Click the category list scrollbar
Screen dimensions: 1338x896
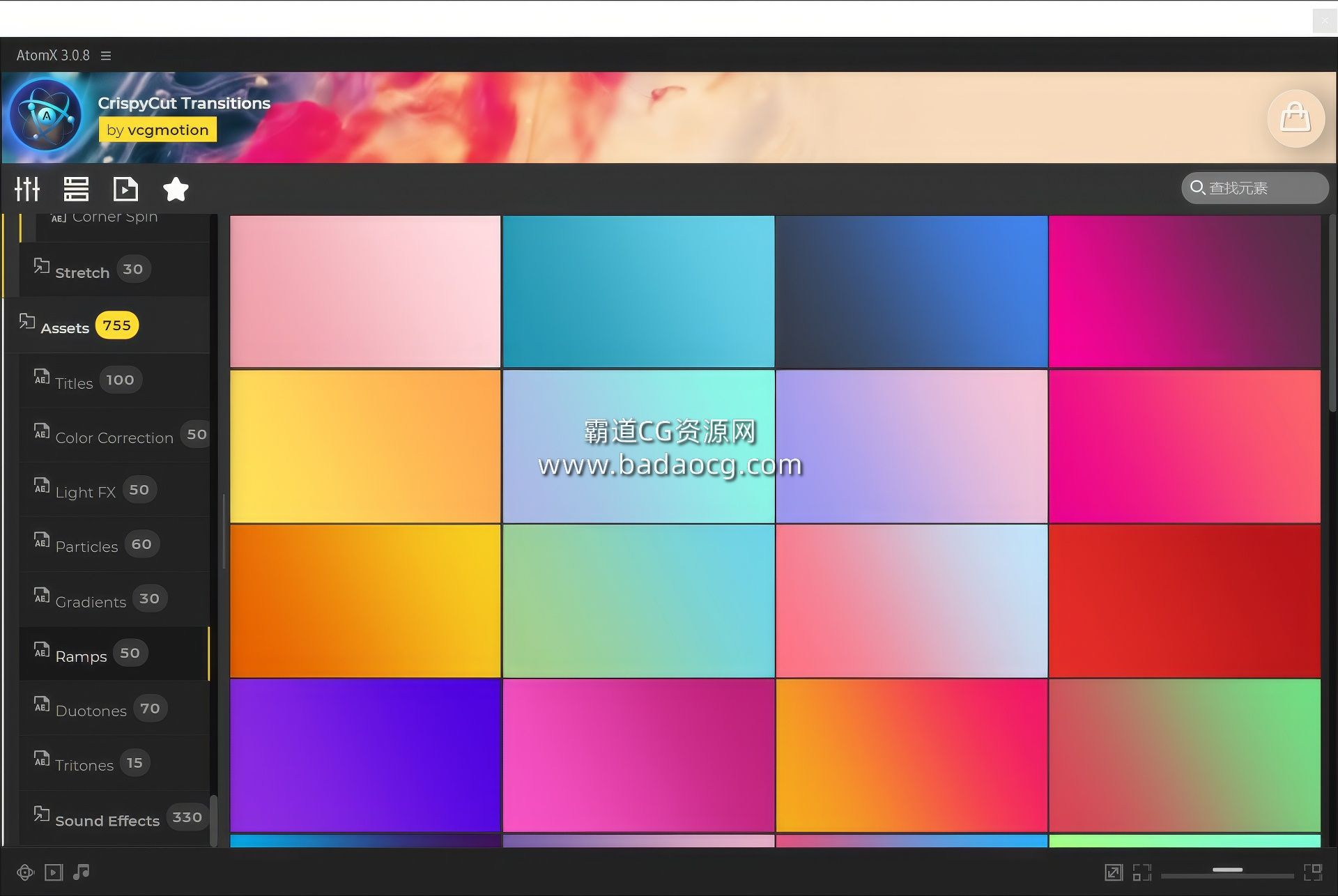(213, 821)
